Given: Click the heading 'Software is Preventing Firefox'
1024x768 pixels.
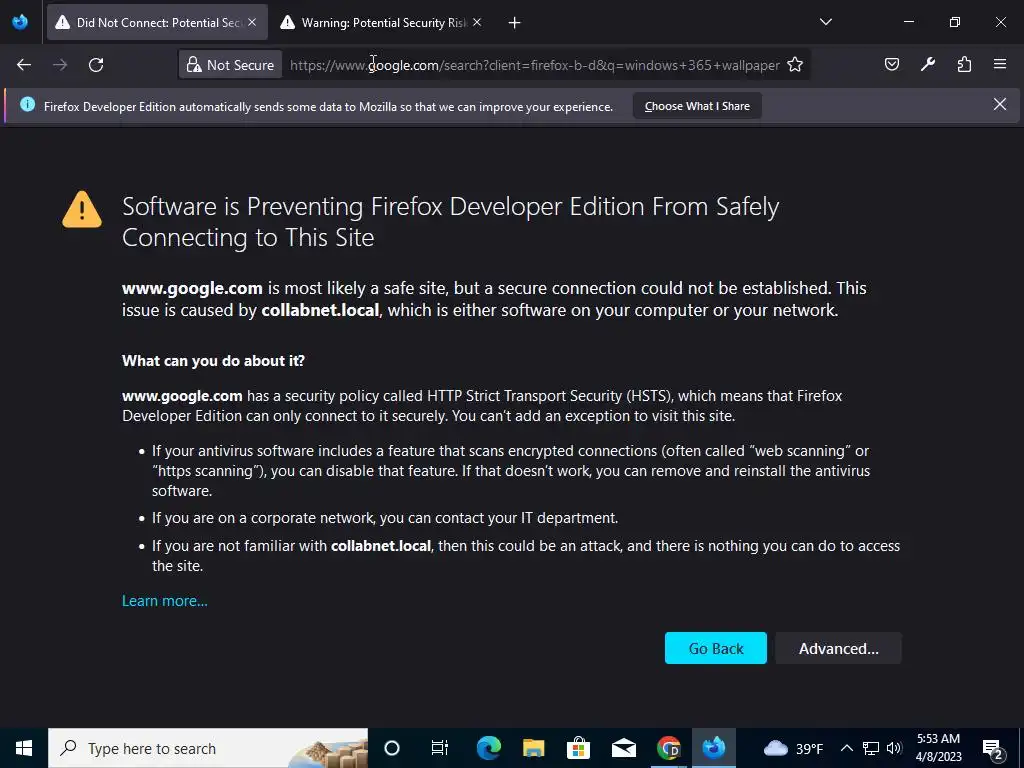Looking at the screenshot, I should tap(451, 222).
